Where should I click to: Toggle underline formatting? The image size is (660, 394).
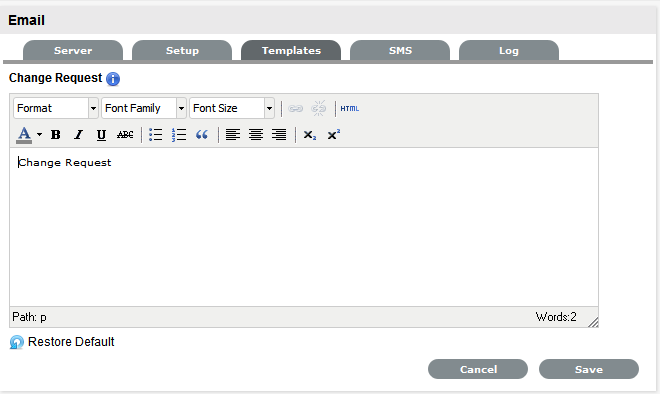pyautogui.click(x=101, y=135)
